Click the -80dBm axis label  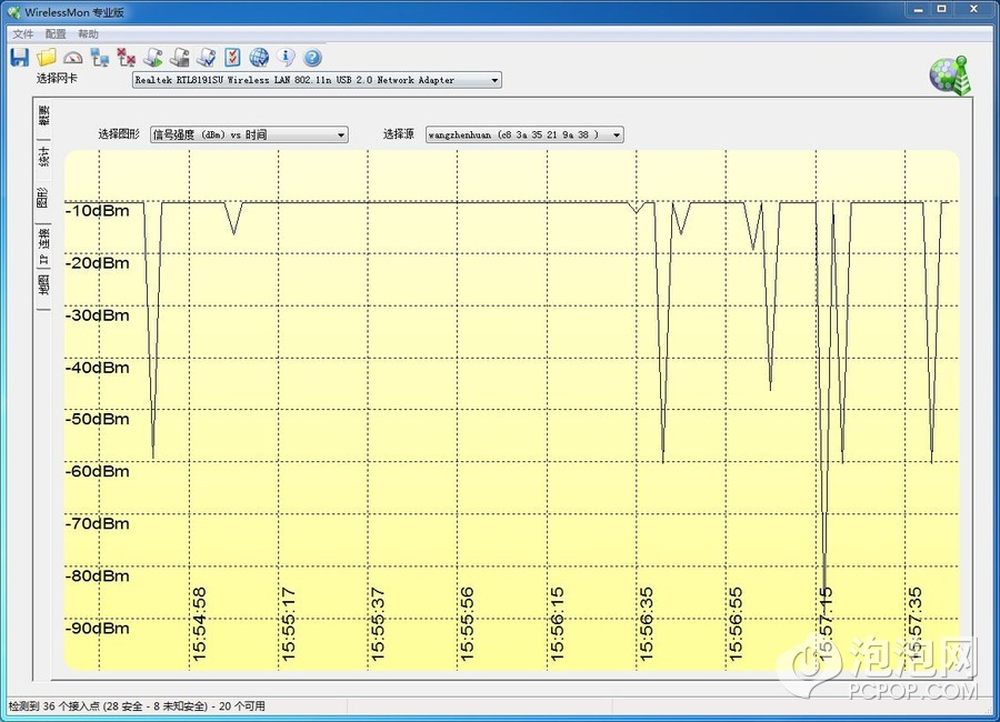click(98, 576)
